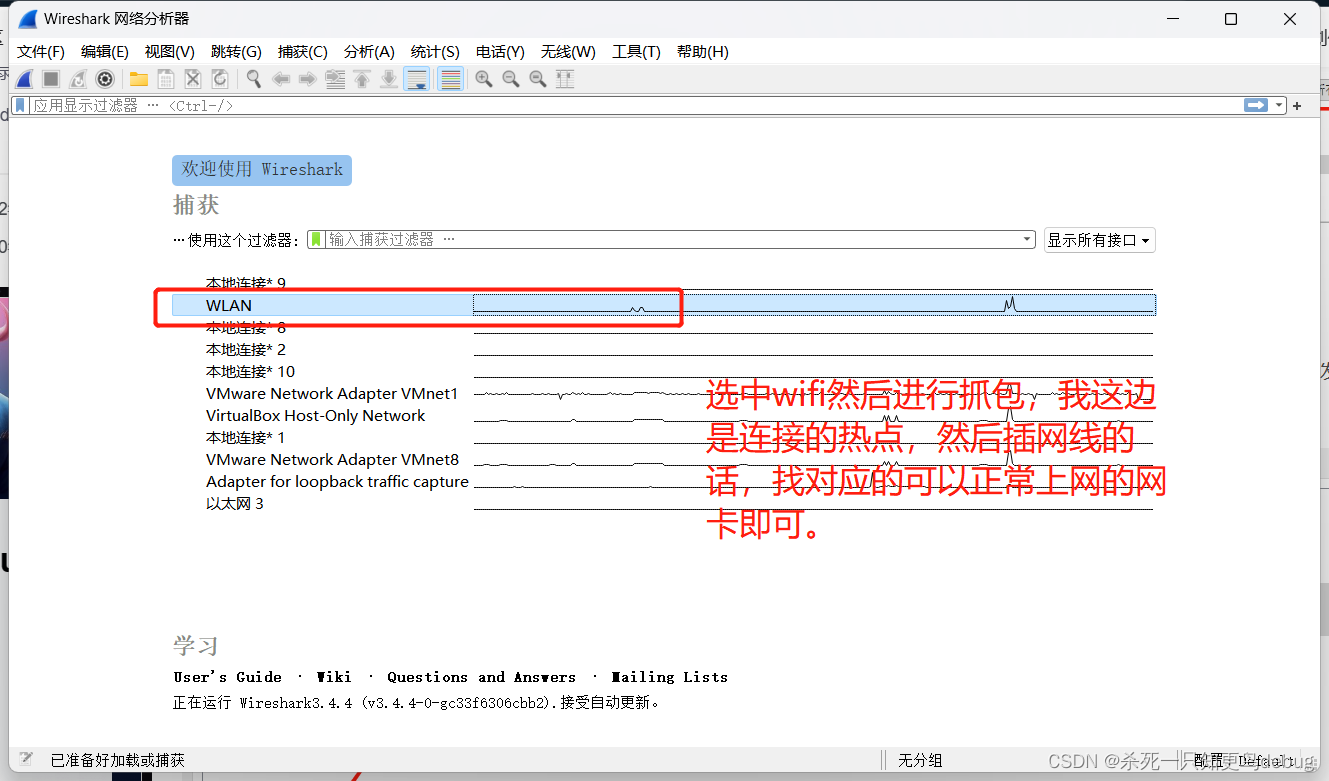Open the 显示所有接口 dropdown
Image resolution: width=1329 pixels, height=781 pixels.
point(1099,240)
